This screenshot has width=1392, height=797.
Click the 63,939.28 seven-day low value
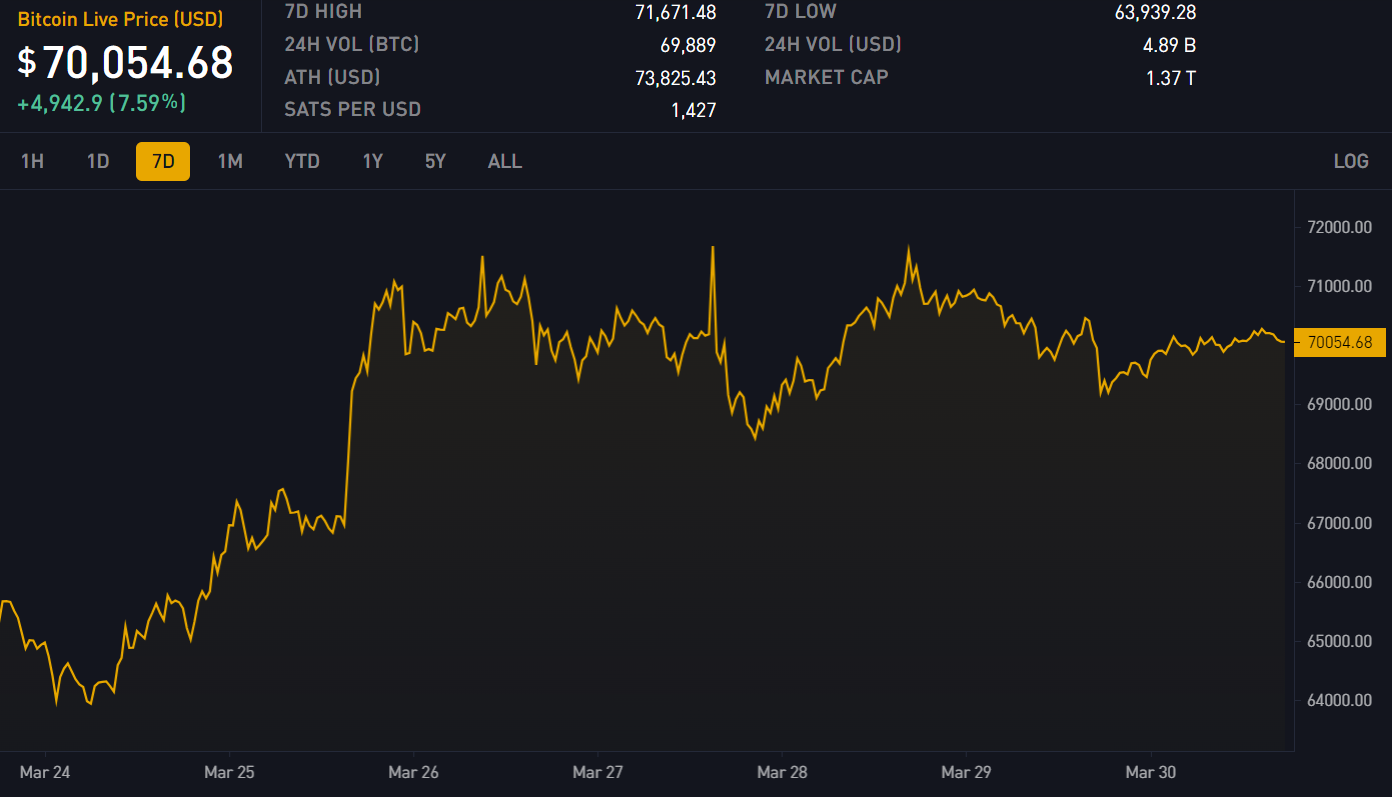(1155, 12)
